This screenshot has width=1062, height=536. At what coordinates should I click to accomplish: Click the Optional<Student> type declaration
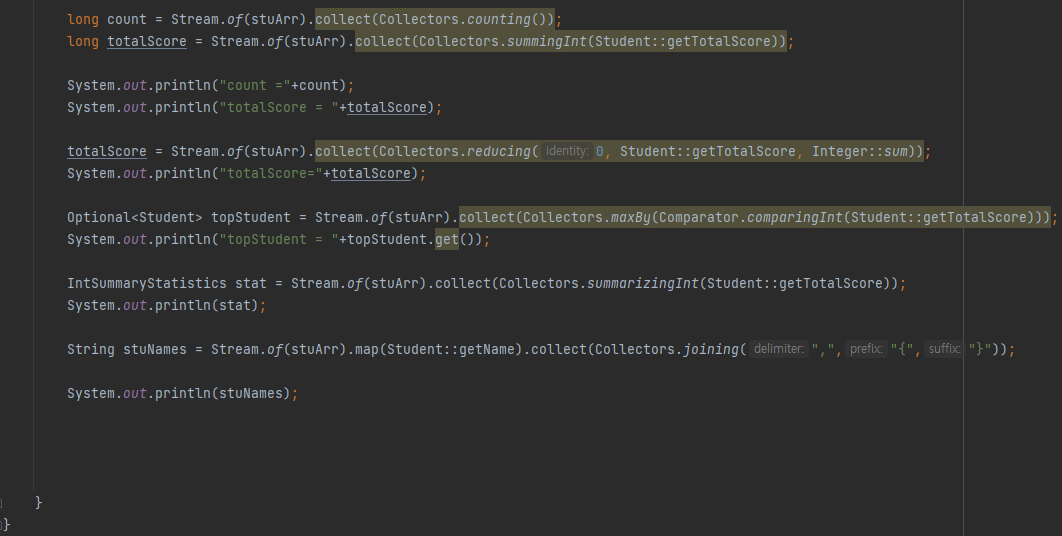coord(134,218)
